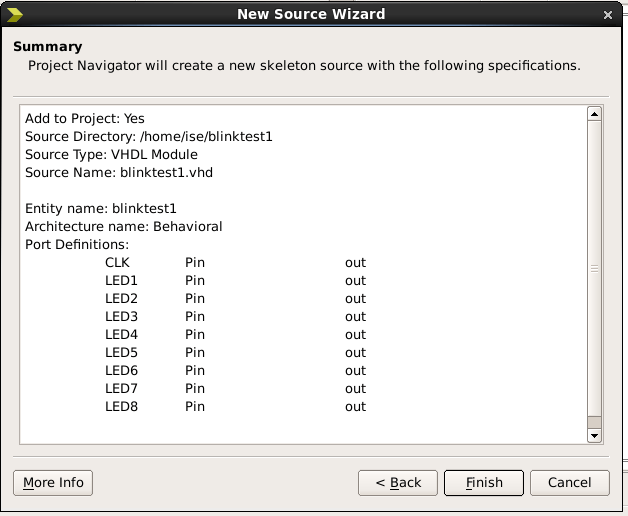Click the summary scrollbar up arrow
Screen dimensions: 628x516
pyautogui.click(x=594, y=113)
